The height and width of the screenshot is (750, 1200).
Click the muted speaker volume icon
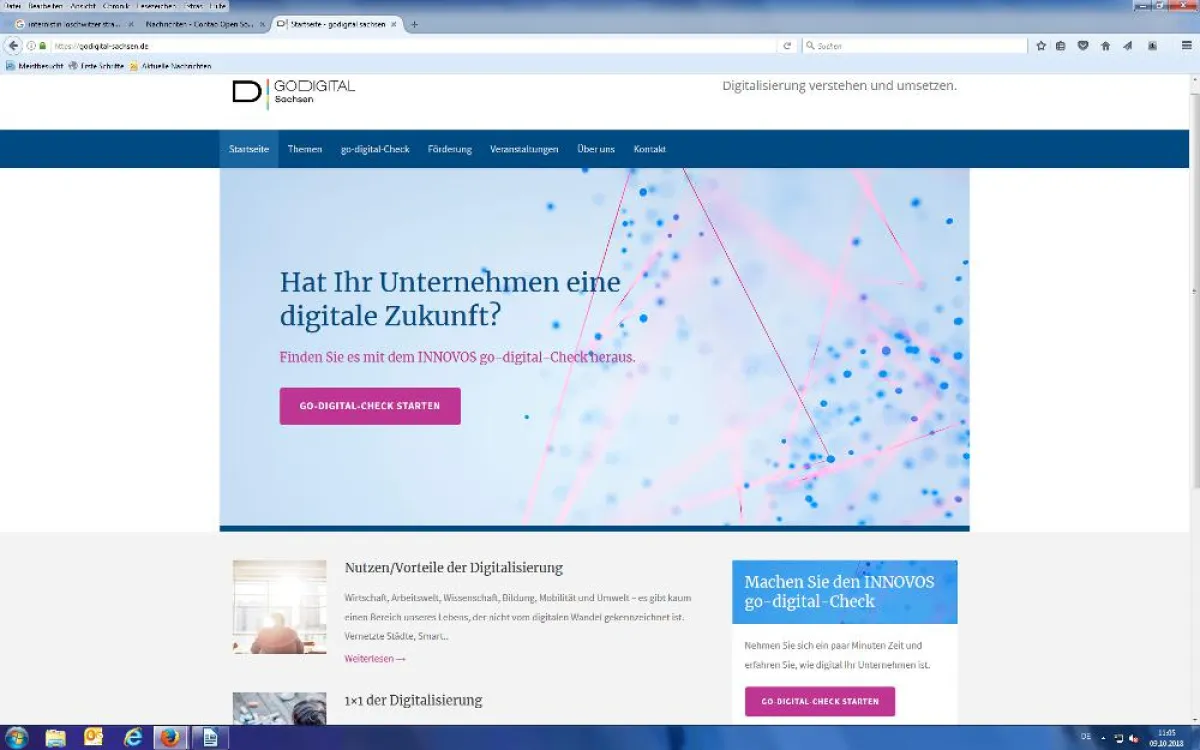click(x=1133, y=738)
